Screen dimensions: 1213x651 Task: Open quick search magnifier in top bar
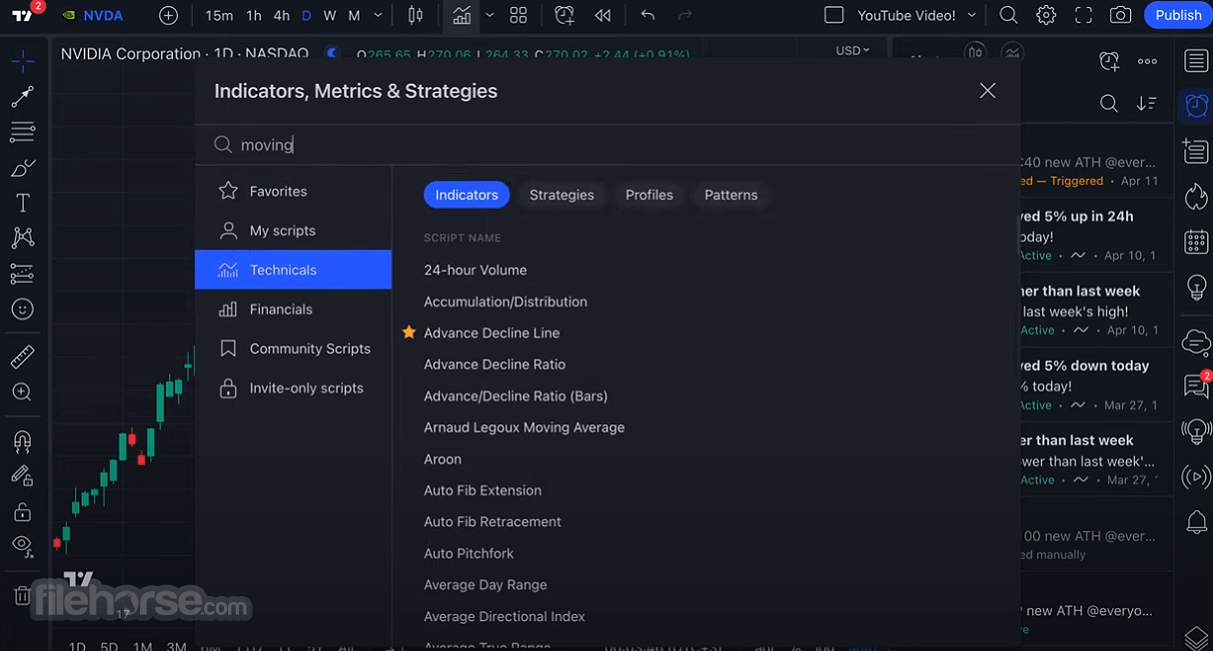pos(1008,15)
